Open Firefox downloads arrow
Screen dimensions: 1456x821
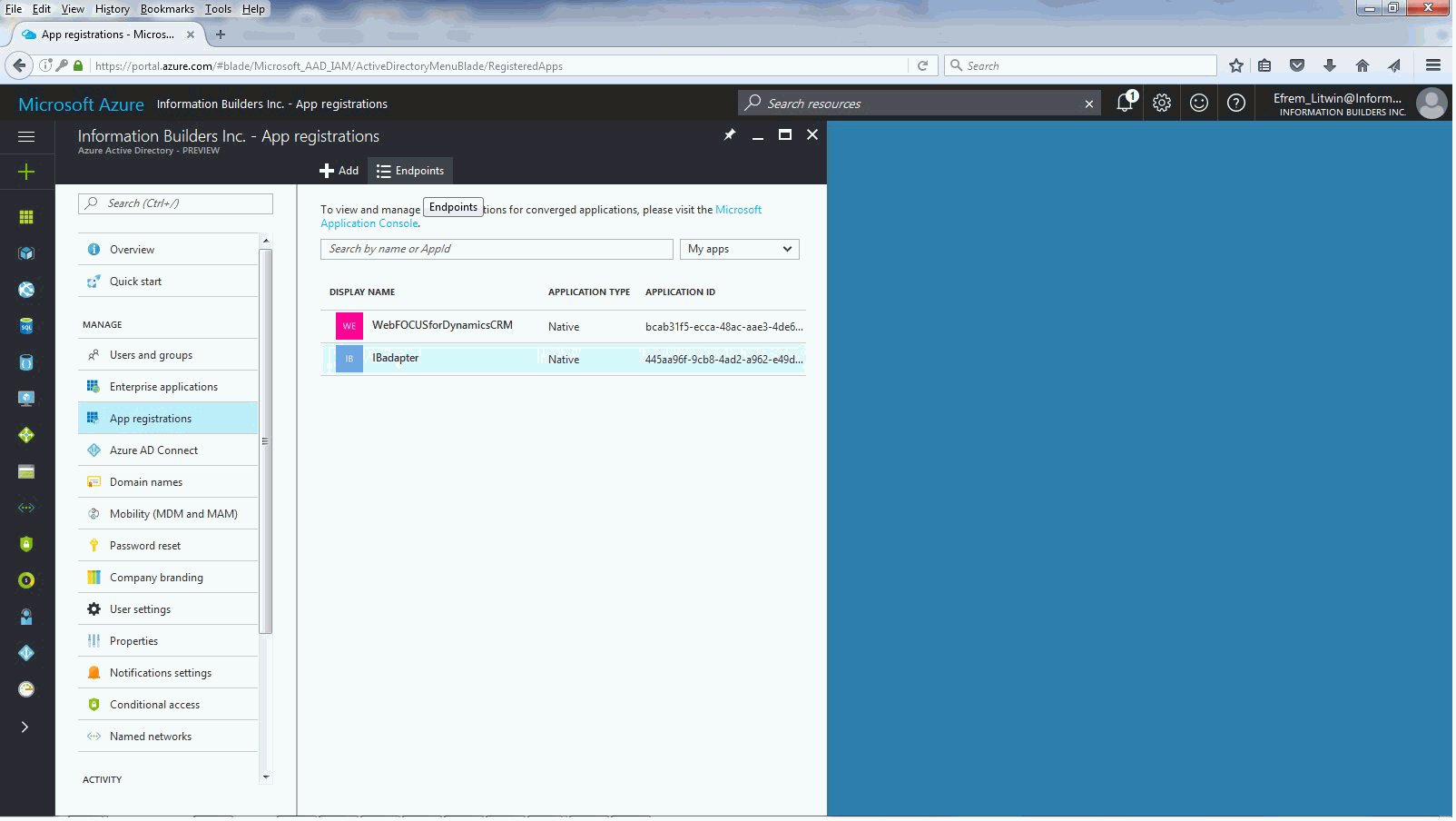(1330, 65)
